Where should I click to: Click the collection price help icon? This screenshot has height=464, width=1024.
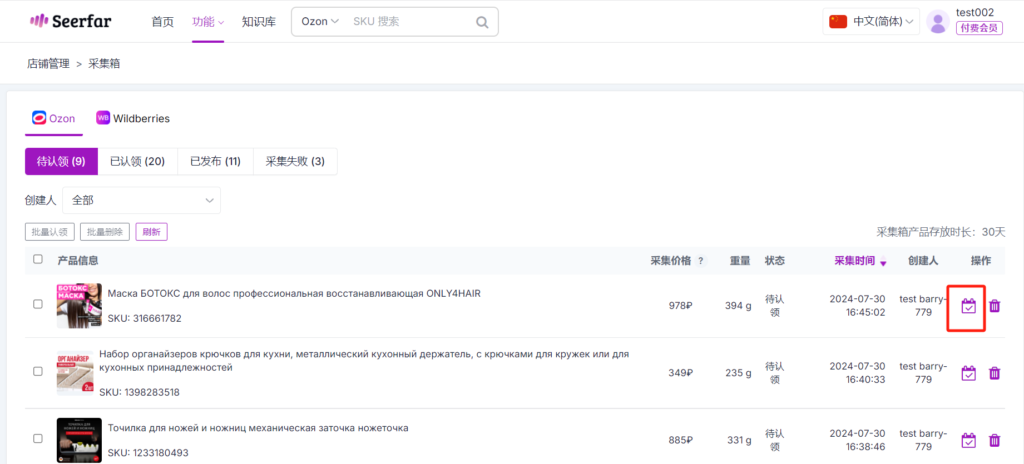[x=701, y=261]
